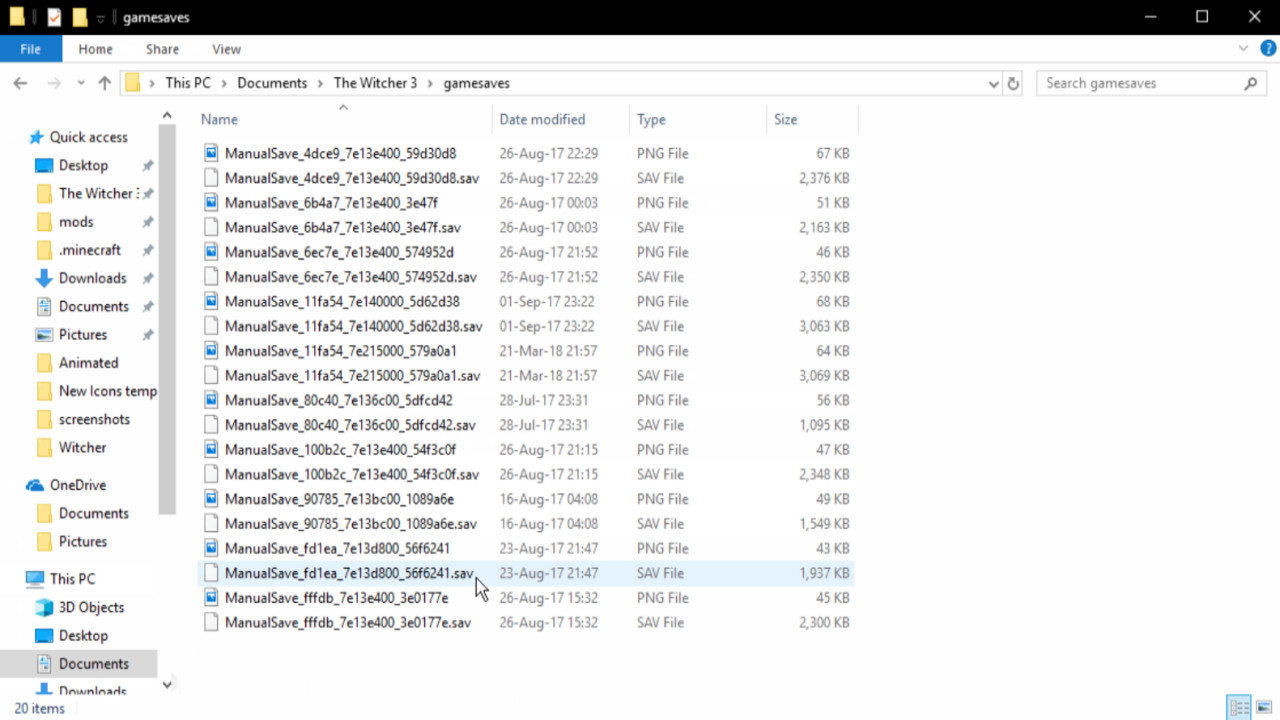Click the OneDrive cloud icon
The height and width of the screenshot is (720, 1280).
pyautogui.click(x=36, y=485)
